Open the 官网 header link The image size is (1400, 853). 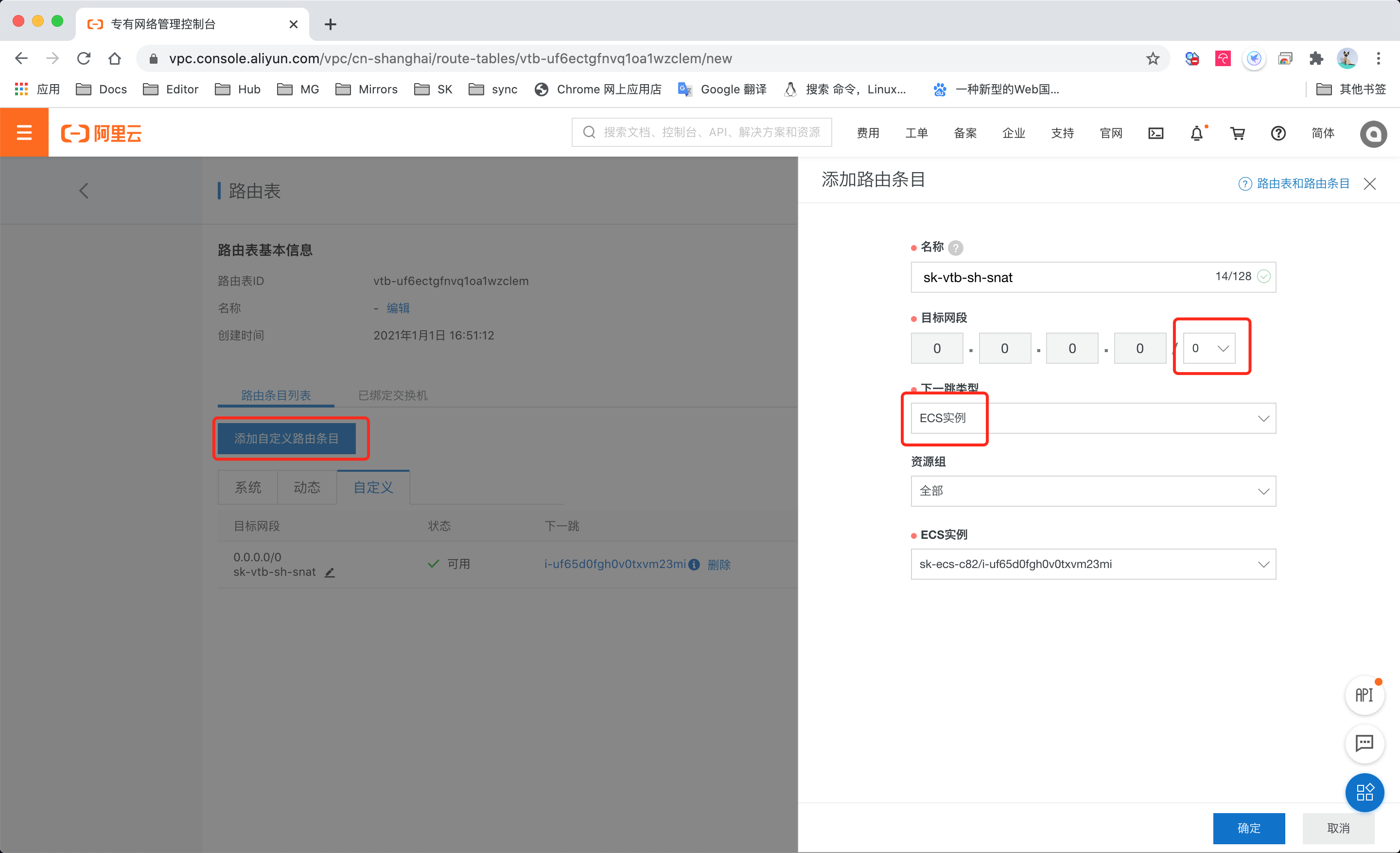point(1111,133)
